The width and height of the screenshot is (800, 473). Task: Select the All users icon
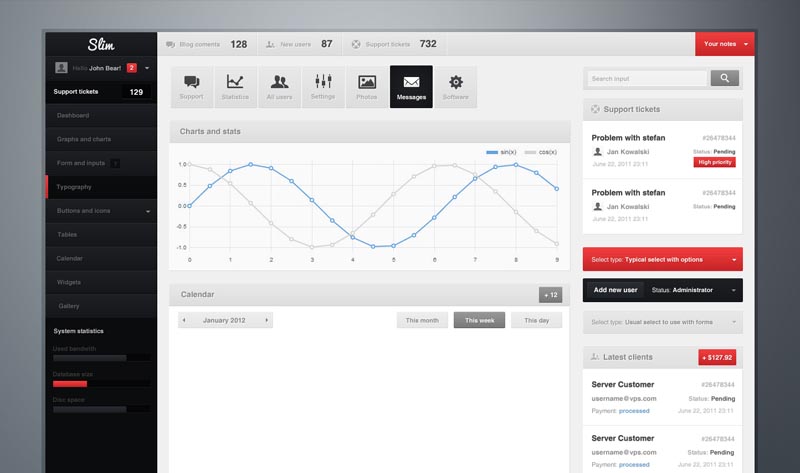point(279,86)
